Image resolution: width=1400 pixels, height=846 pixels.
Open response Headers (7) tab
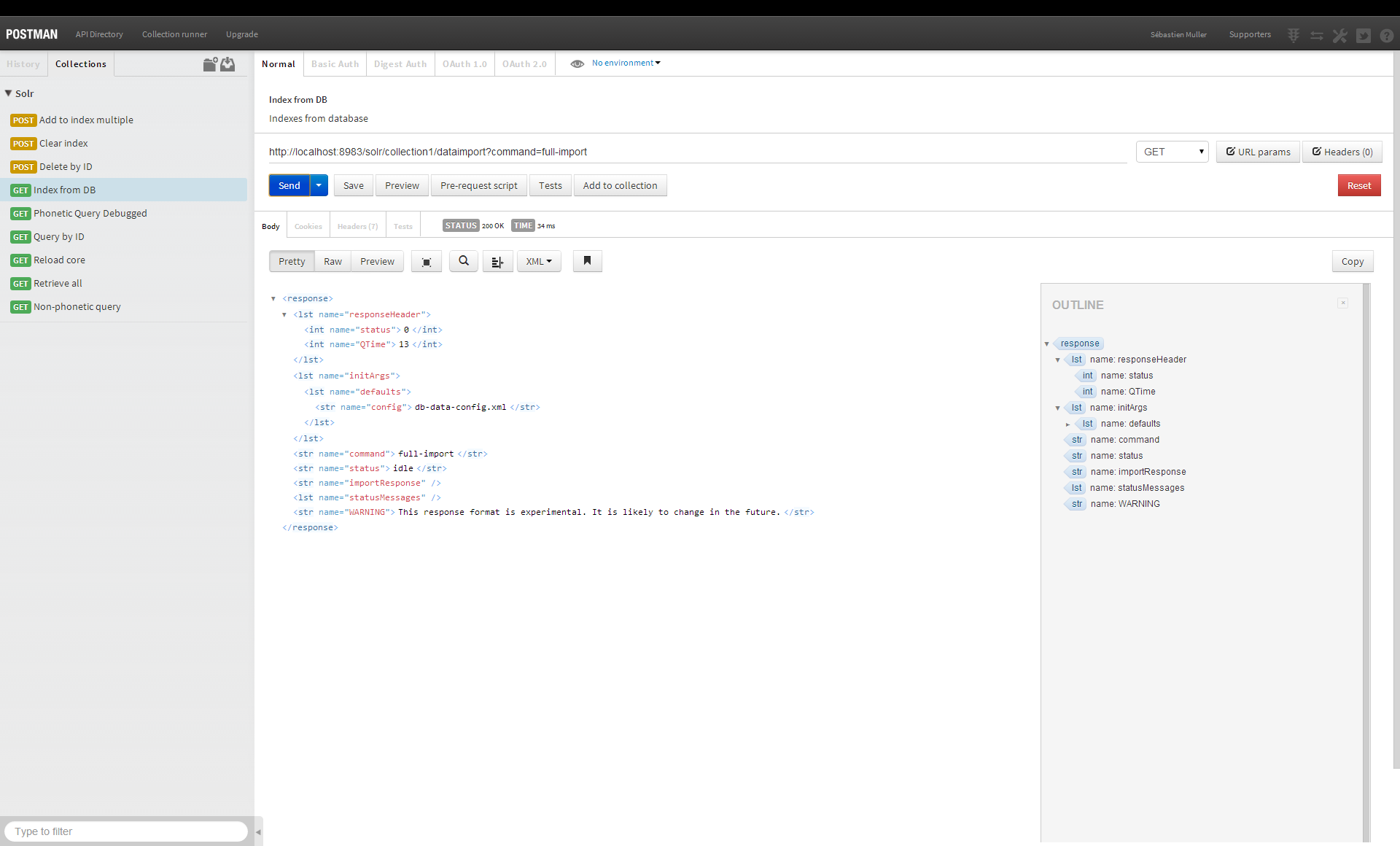coord(357,226)
